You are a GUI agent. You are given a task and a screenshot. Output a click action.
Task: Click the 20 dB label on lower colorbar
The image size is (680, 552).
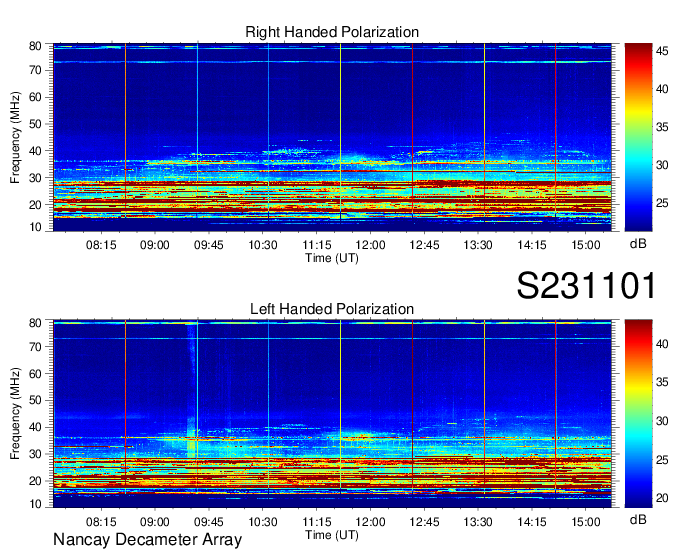[x=662, y=498]
